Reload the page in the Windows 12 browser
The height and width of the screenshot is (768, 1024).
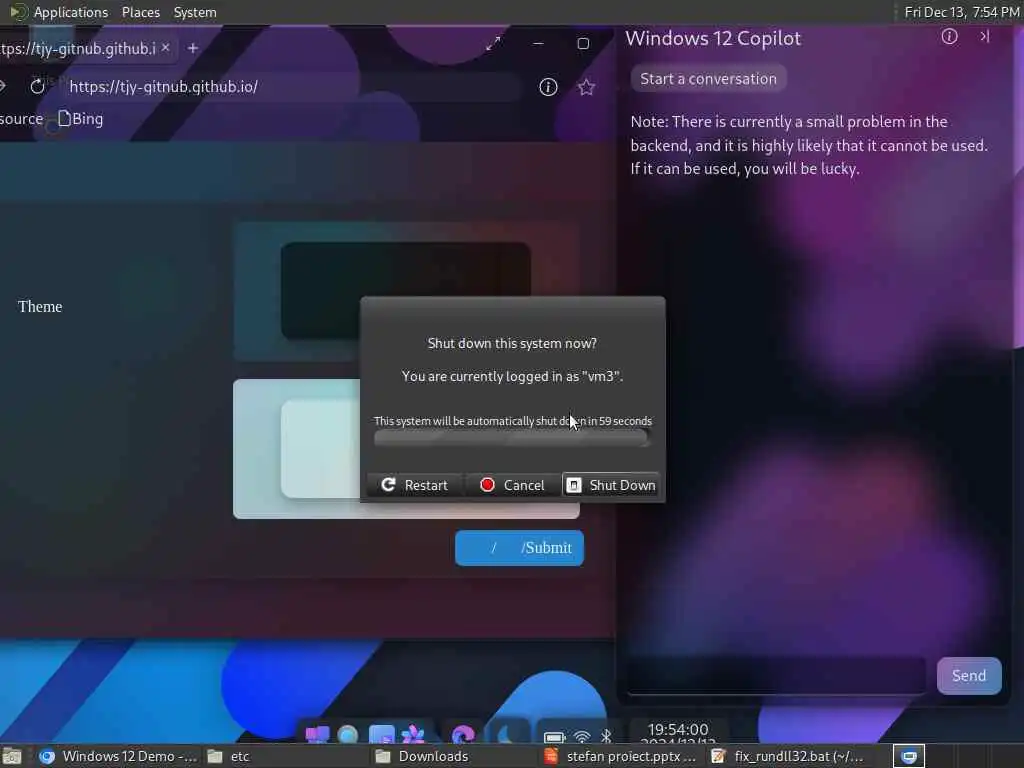point(37,86)
